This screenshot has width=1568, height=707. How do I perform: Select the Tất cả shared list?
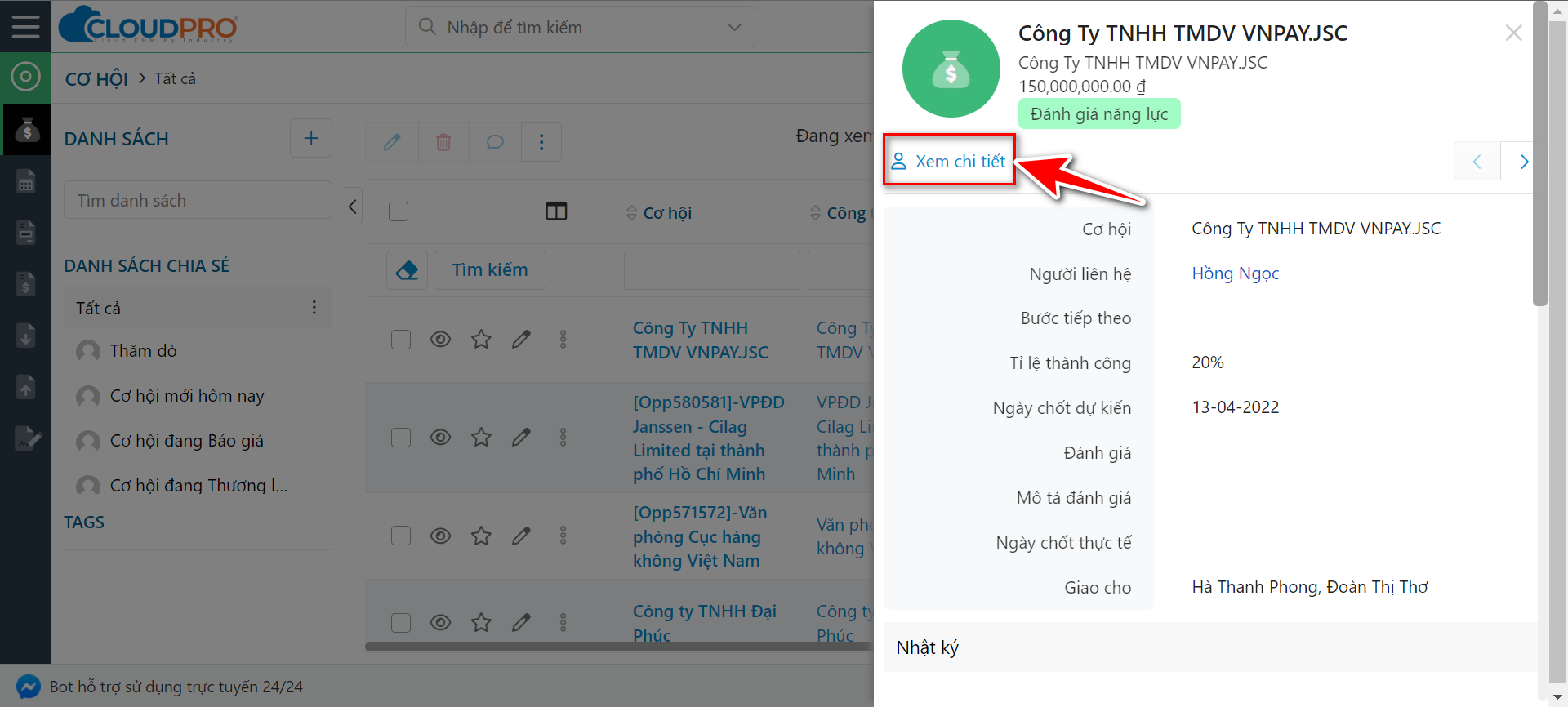198,308
